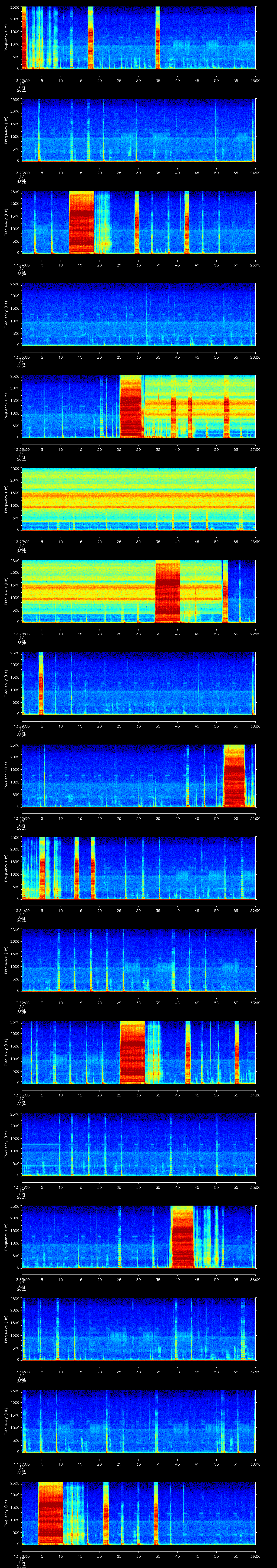
Task: Click the 13:29:00 time axis label
Action: pyautogui.click(x=21, y=726)
